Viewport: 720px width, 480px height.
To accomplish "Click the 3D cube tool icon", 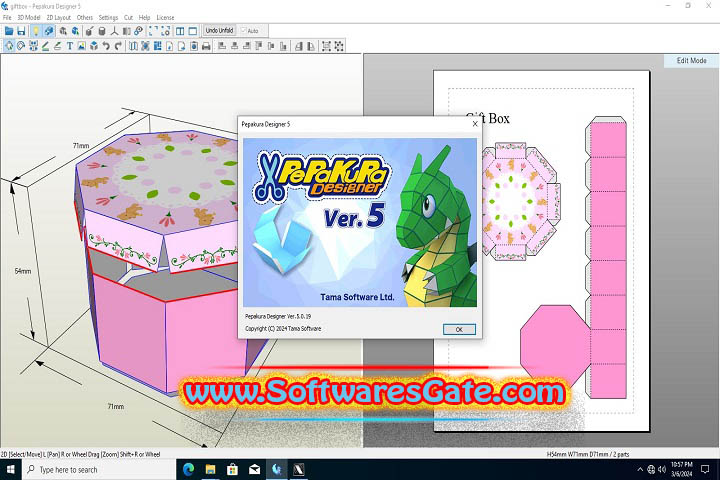I will coord(94,46).
